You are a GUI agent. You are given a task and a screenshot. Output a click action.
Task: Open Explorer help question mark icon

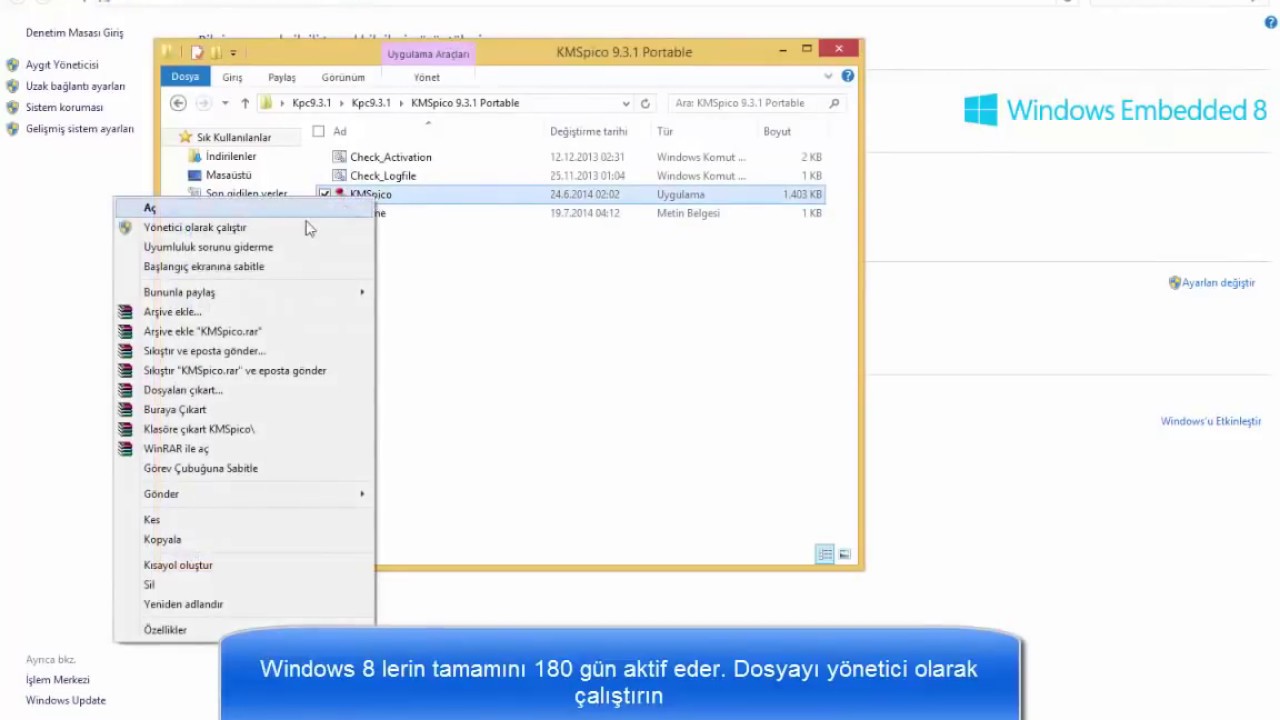coord(848,76)
